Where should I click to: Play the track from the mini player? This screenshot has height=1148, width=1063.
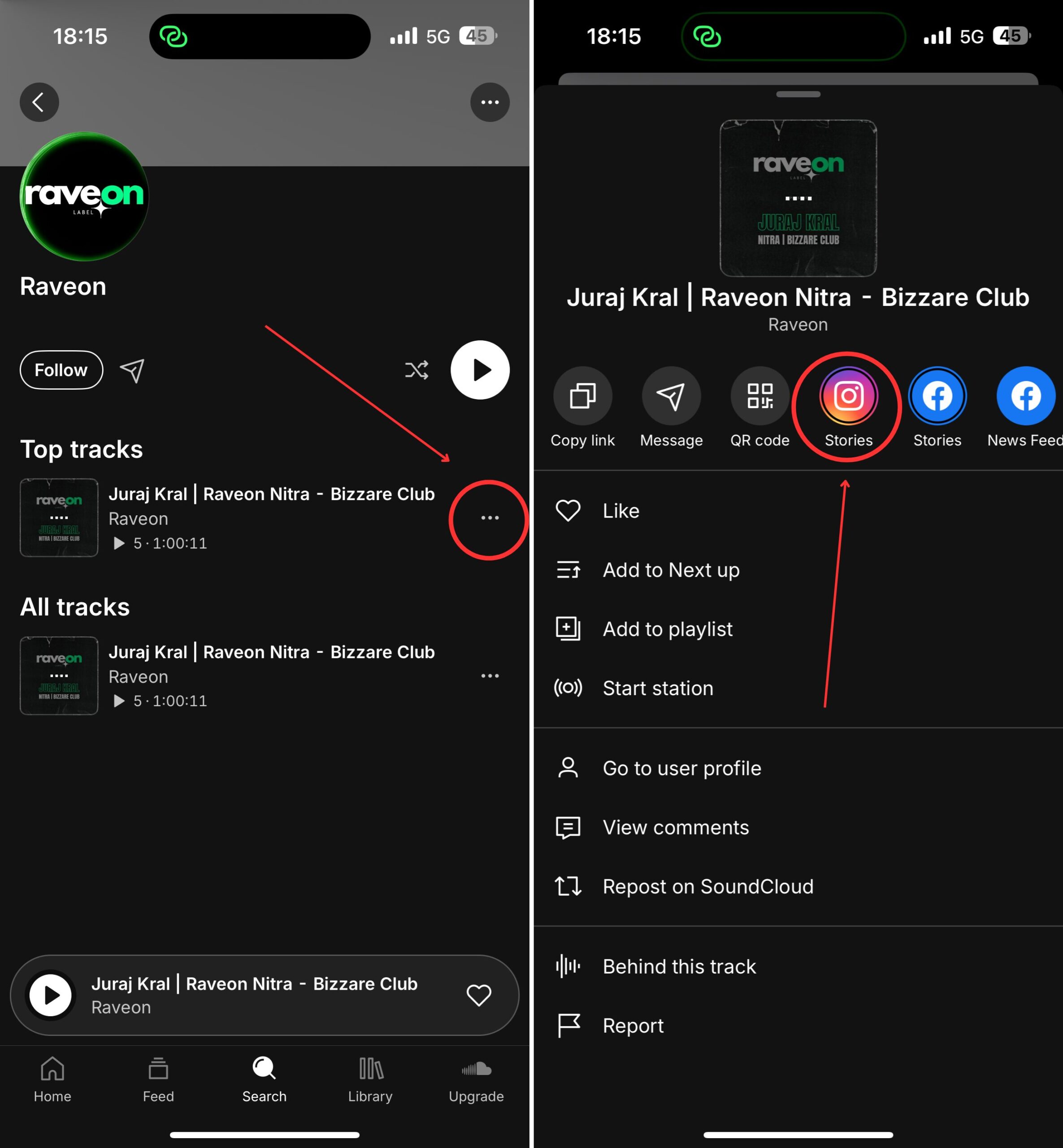click(51, 995)
